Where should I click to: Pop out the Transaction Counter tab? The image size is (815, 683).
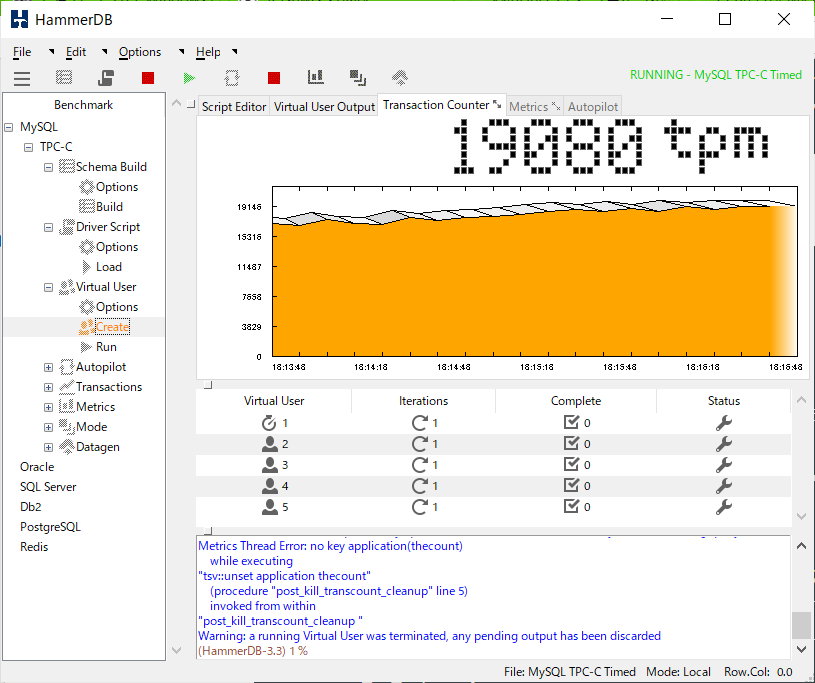[497, 104]
